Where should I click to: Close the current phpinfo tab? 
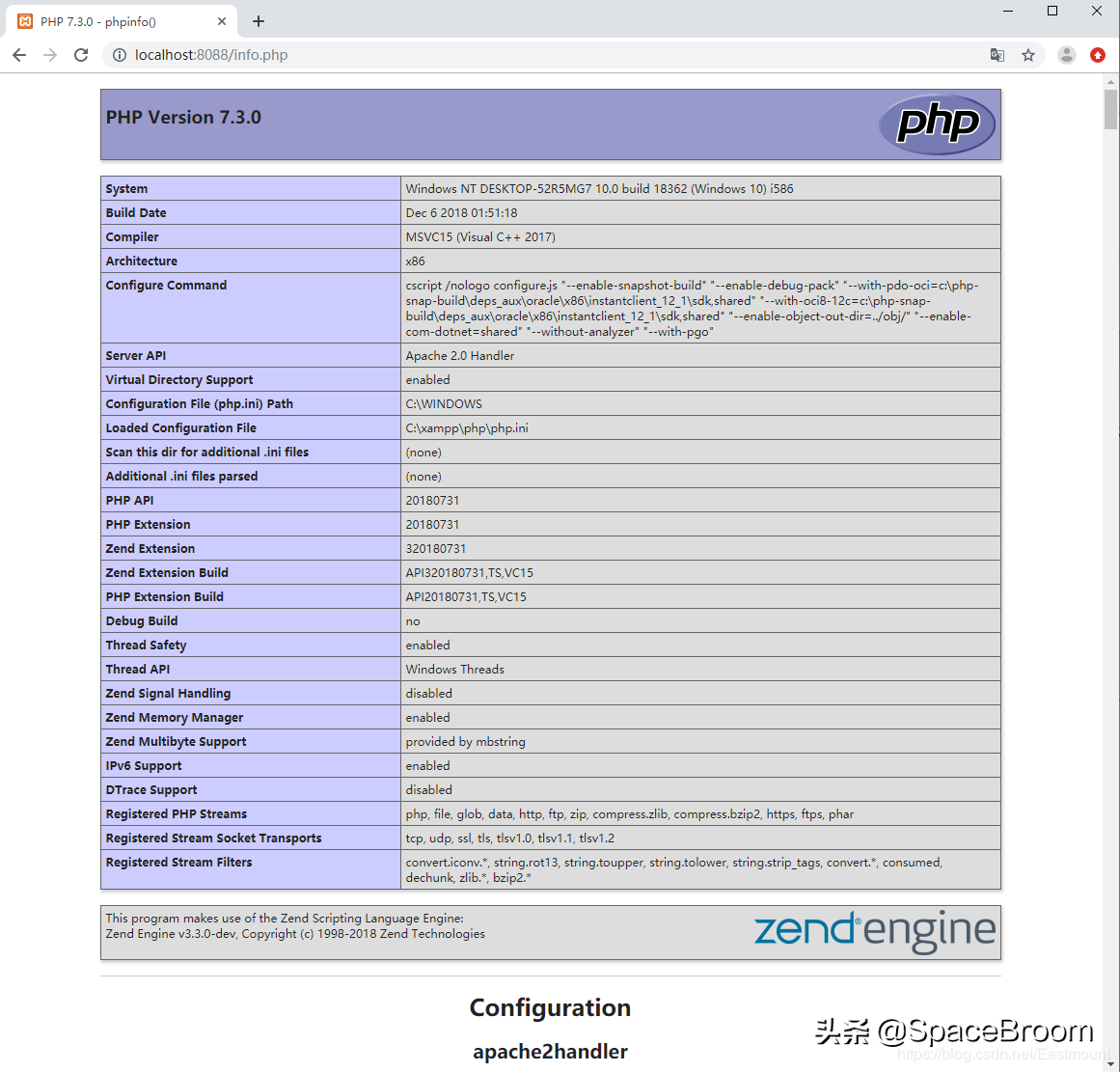pyautogui.click(x=222, y=20)
